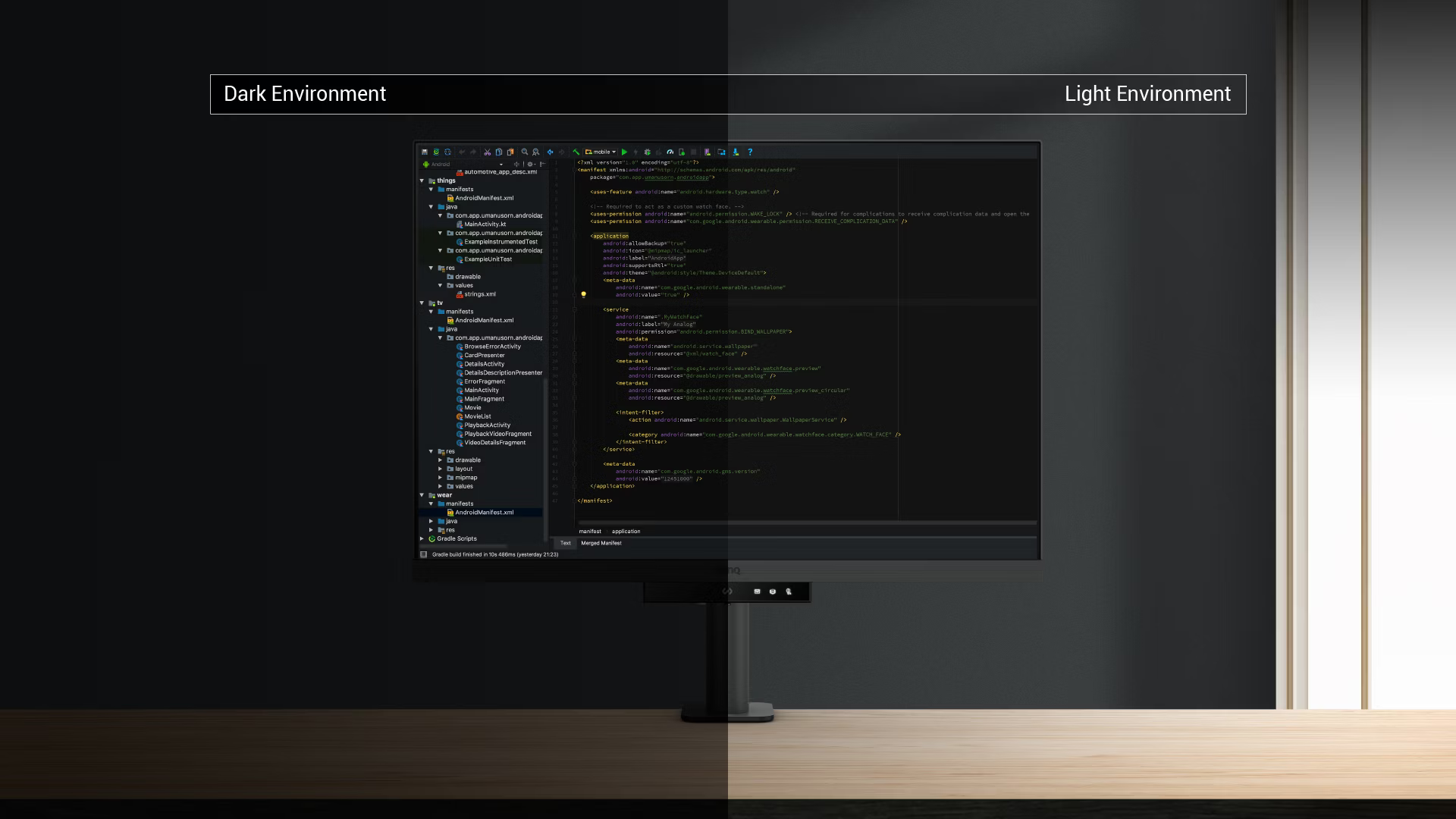Click the project panel gear settings icon
The image size is (1456, 819).
pyautogui.click(x=530, y=165)
